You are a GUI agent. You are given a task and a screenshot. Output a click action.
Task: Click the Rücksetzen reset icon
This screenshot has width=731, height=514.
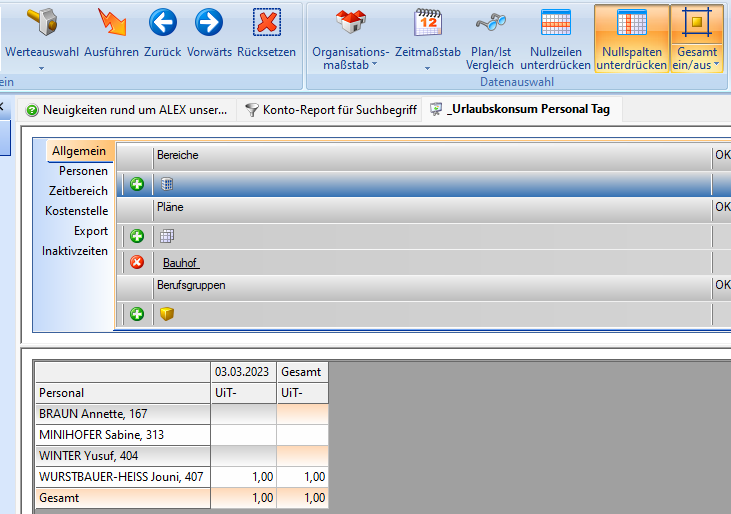[x=266, y=23]
